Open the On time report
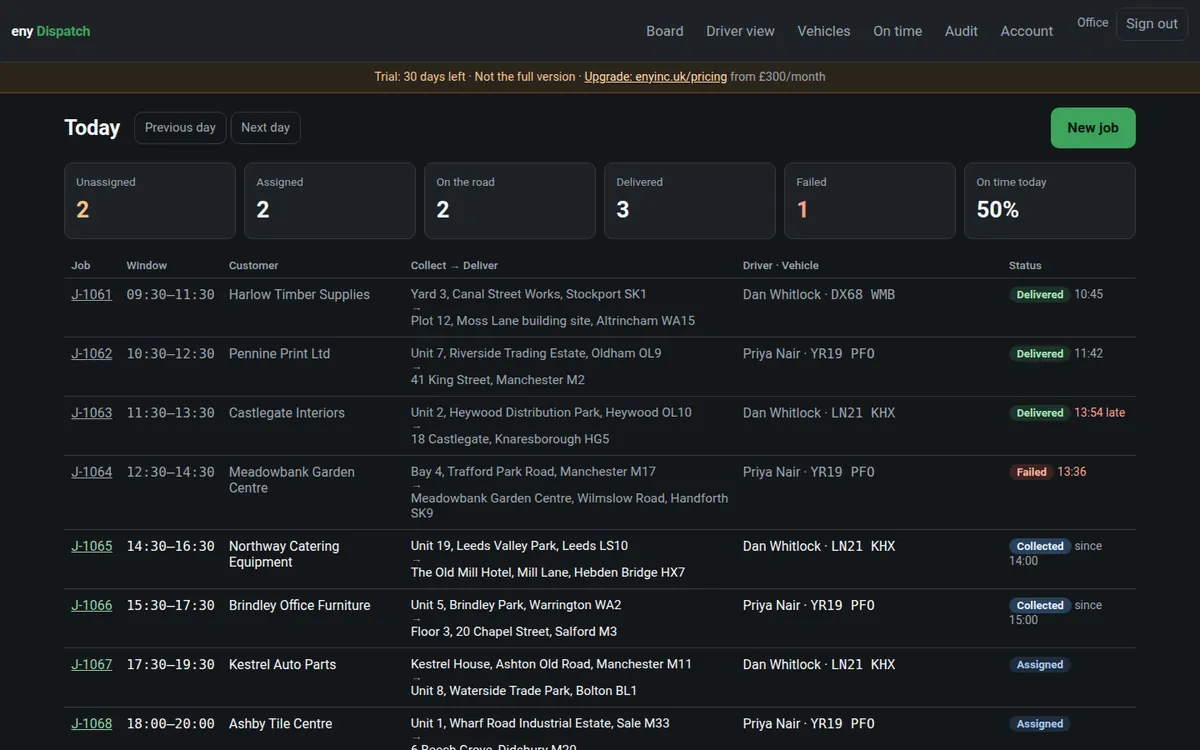The height and width of the screenshot is (750, 1200). (897, 31)
